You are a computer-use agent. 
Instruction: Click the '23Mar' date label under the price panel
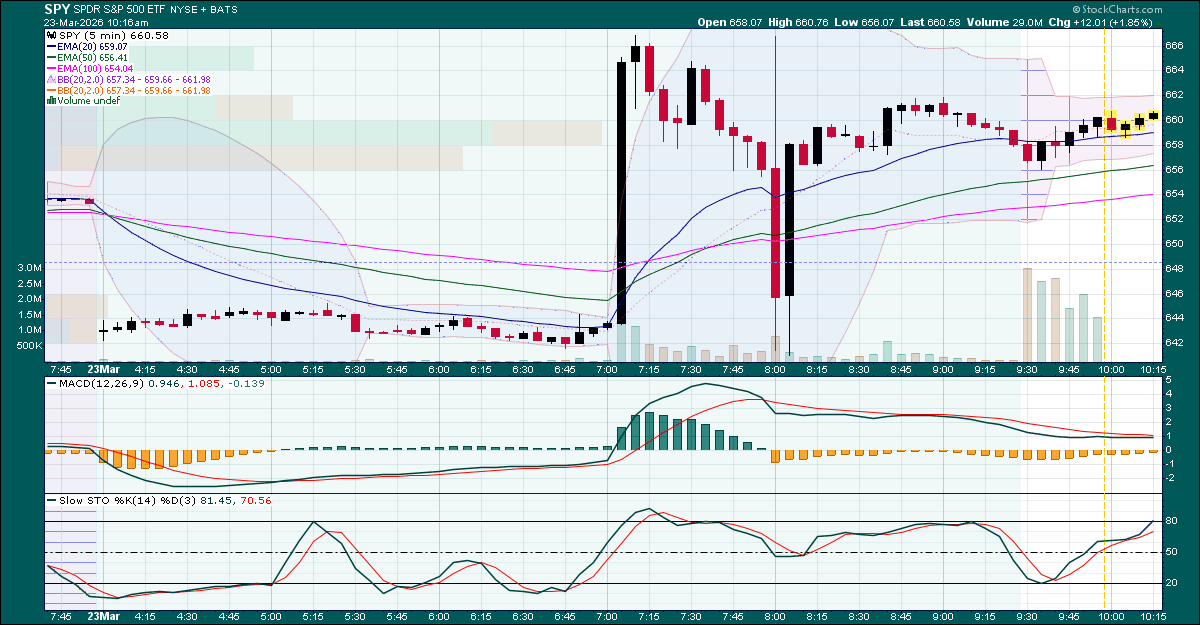pyautogui.click(x=104, y=367)
